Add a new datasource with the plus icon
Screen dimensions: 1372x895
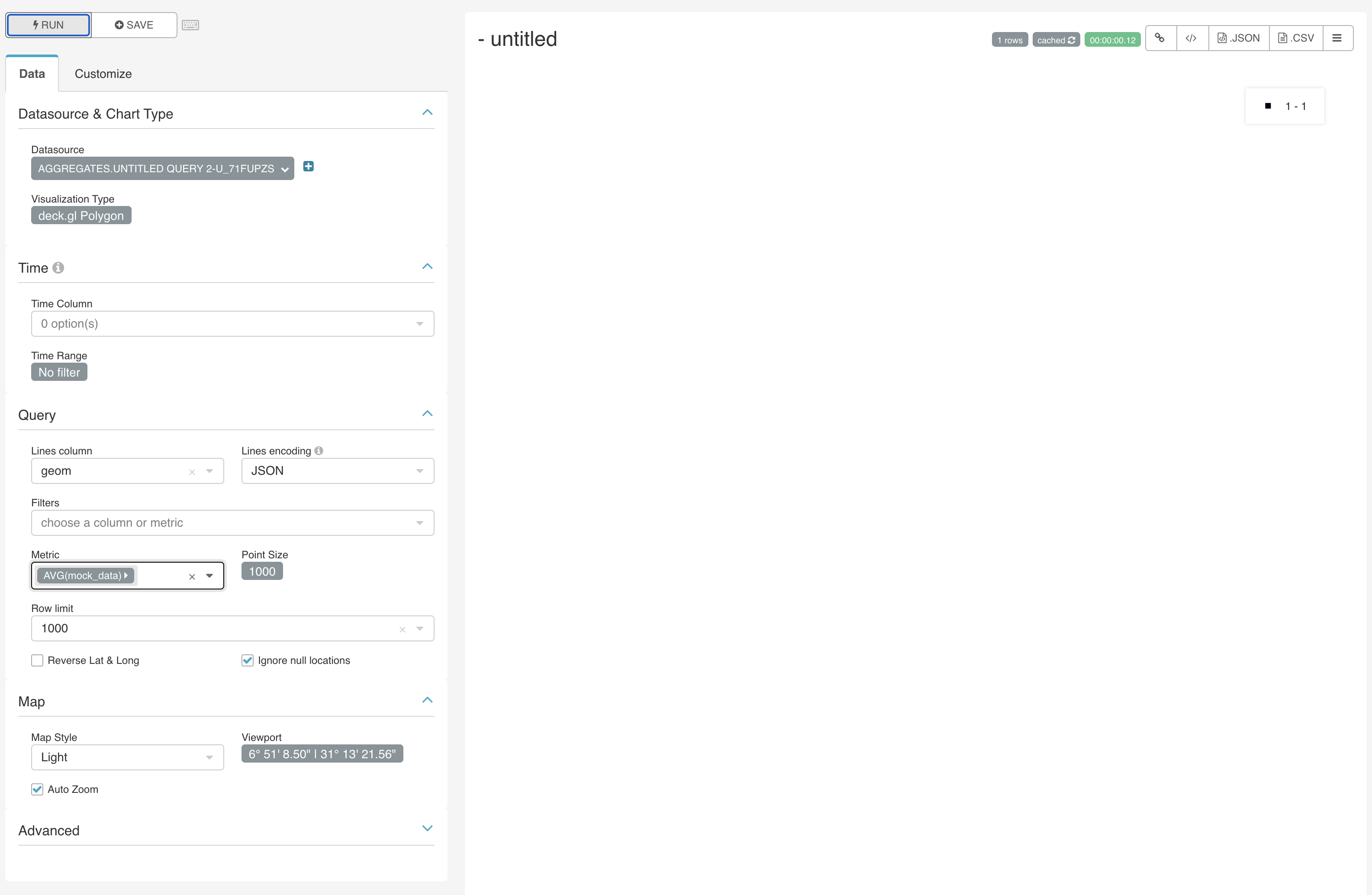308,167
